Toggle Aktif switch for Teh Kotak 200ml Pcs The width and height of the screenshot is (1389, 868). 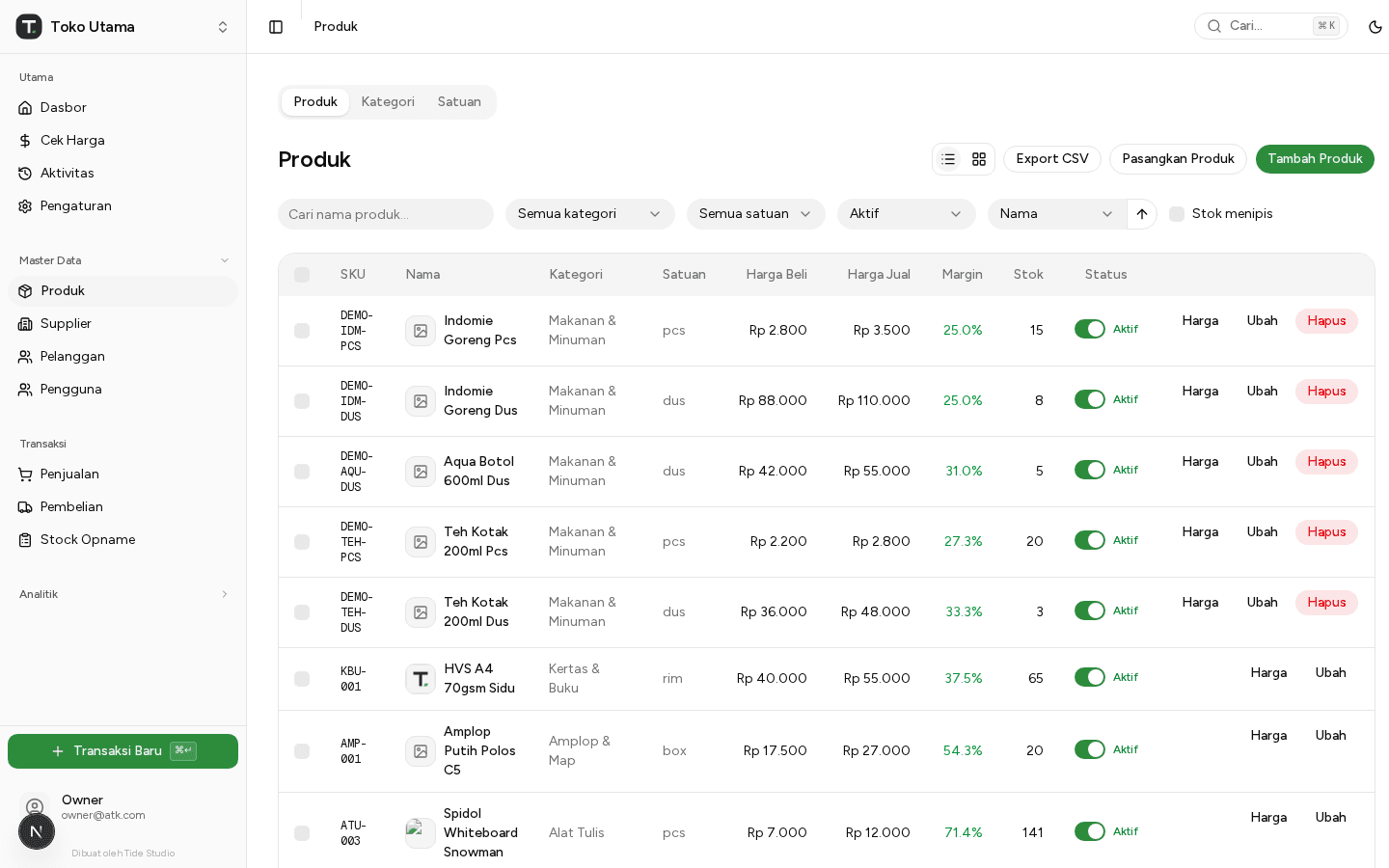(x=1090, y=540)
